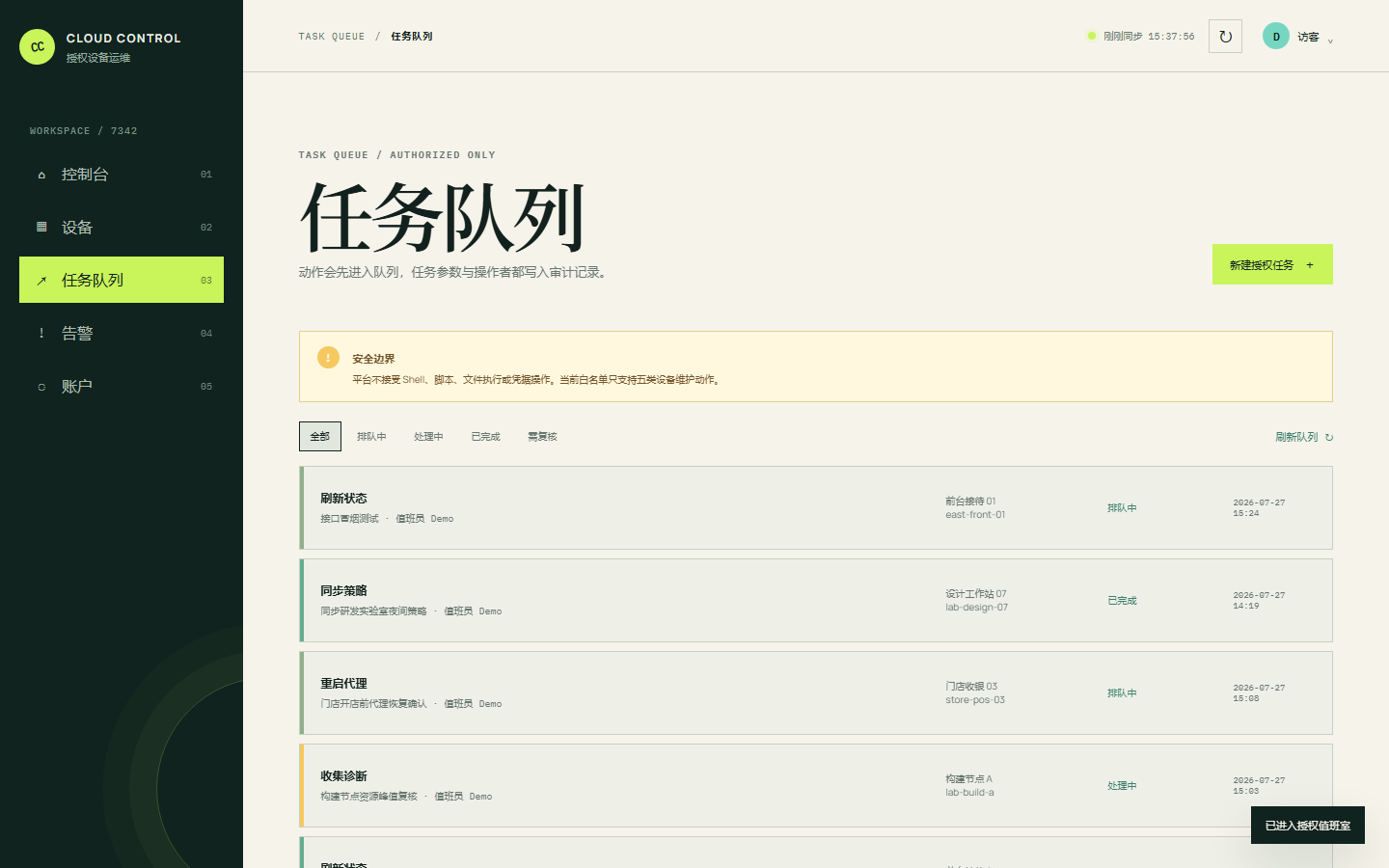
Task: Switch to the 已完成 filter tab
Action: (x=485, y=437)
